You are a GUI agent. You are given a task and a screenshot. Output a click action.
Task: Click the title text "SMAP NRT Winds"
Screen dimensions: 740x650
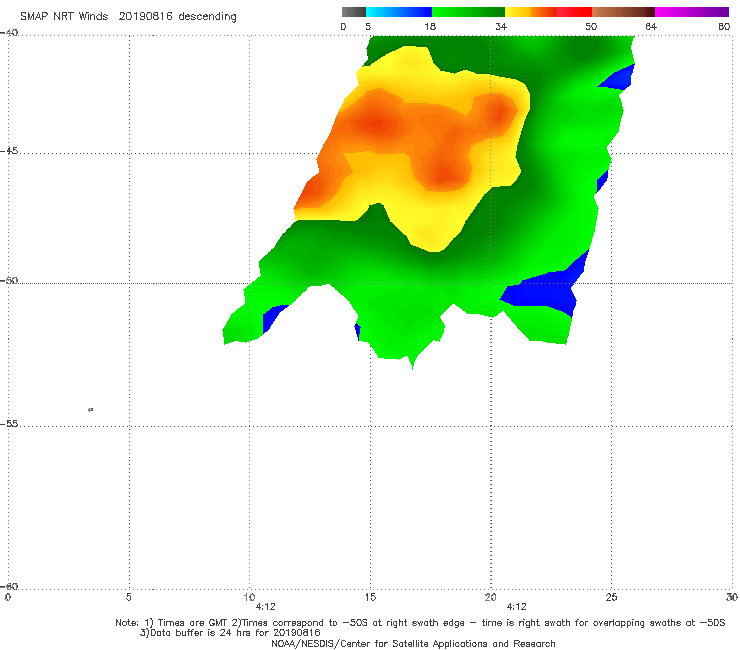click(x=64, y=16)
